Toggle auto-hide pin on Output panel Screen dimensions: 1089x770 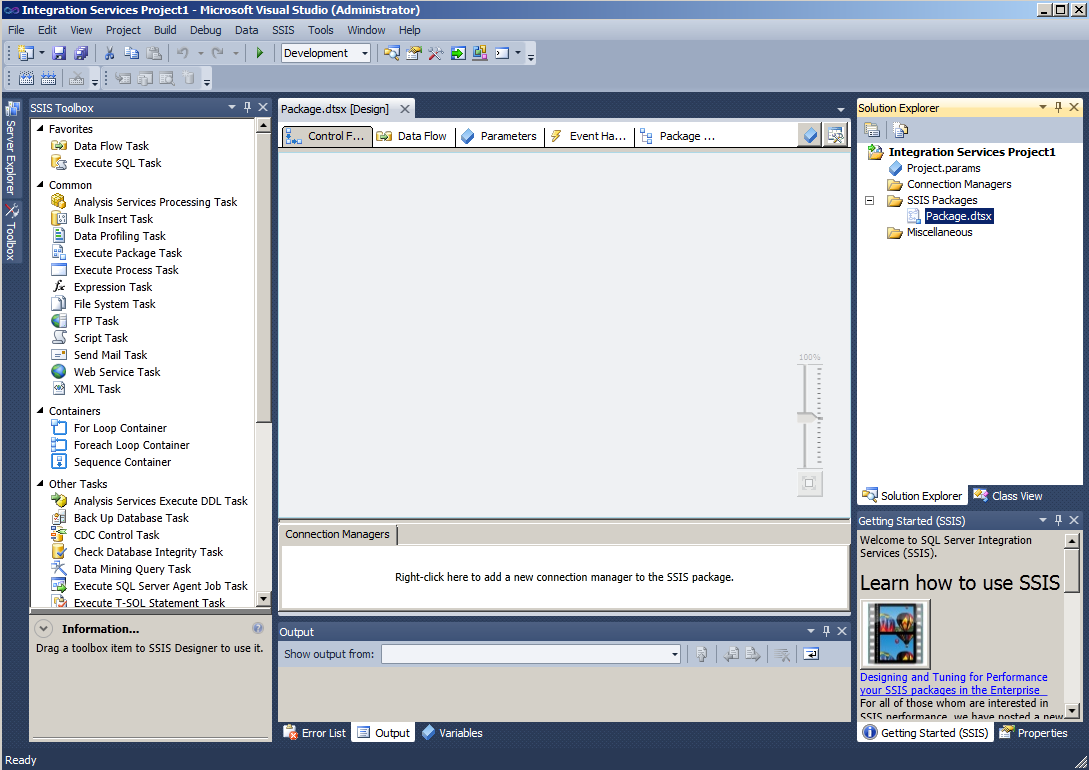826,632
